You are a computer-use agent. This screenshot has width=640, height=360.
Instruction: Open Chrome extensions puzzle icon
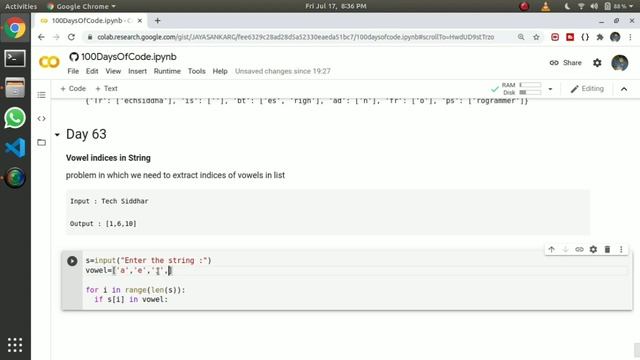pos(600,37)
